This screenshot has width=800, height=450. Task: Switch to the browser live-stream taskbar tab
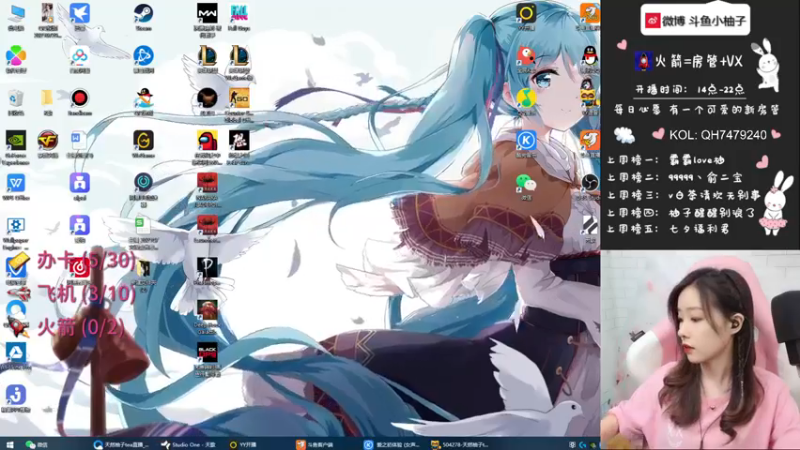(121, 445)
